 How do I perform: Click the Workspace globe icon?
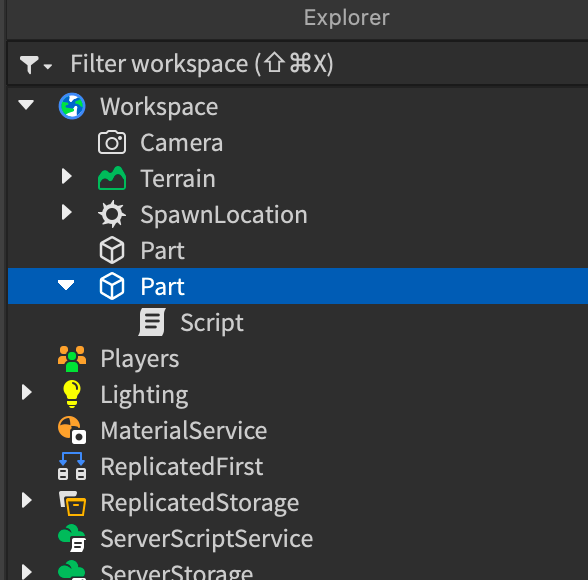tap(72, 106)
